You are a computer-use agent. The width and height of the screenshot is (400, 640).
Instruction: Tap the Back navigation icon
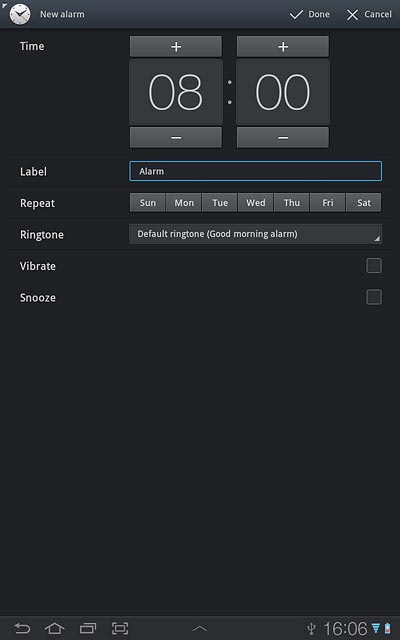22,628
